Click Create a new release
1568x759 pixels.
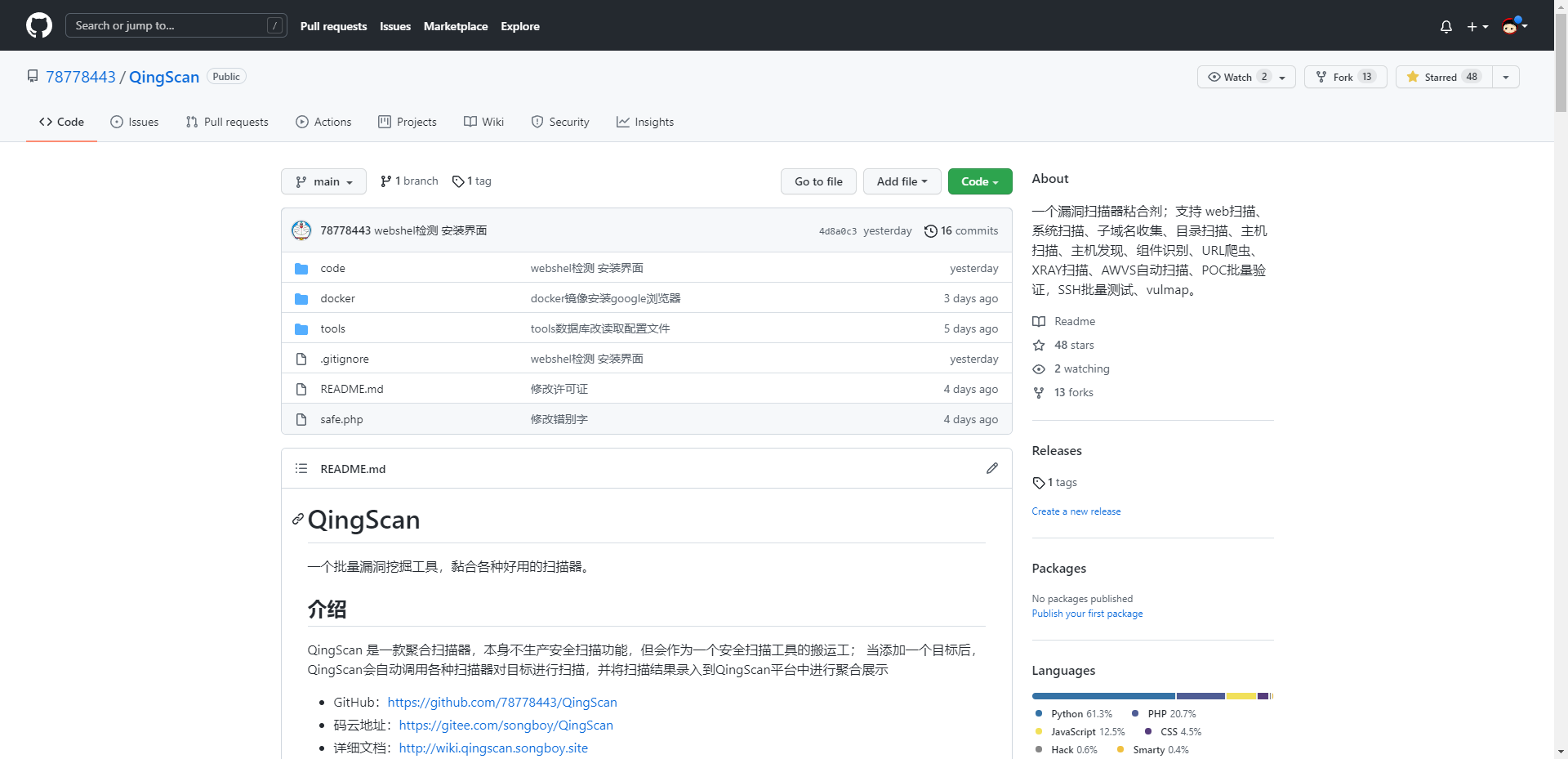tap(1076, 511)
